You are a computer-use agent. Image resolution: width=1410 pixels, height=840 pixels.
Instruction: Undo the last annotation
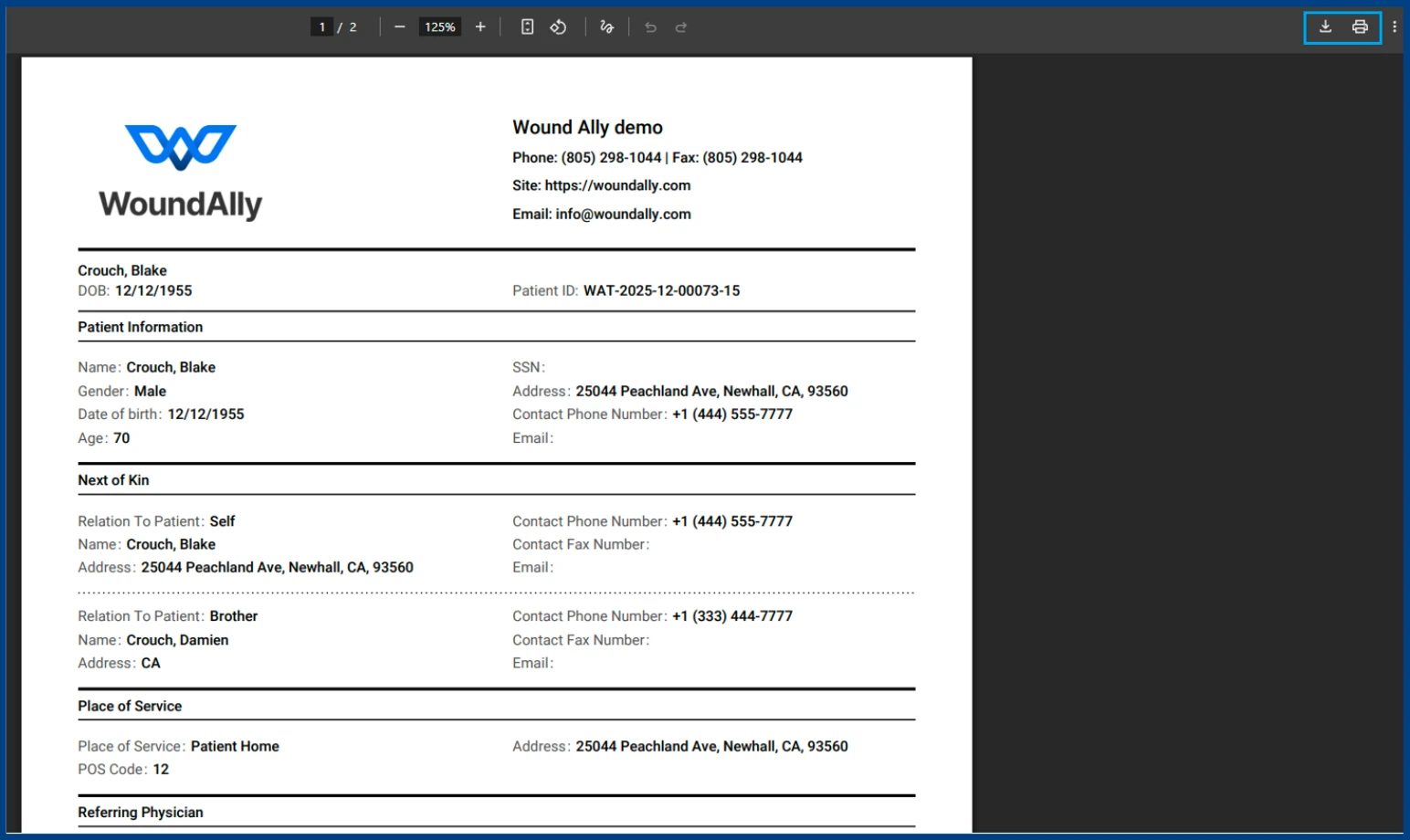[x=650, y=27]
